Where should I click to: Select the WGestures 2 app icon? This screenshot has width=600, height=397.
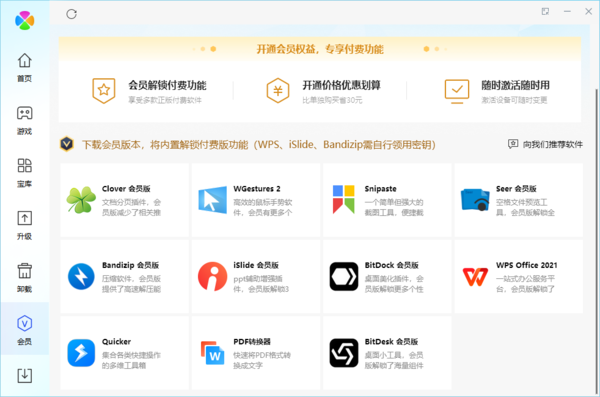212,200
